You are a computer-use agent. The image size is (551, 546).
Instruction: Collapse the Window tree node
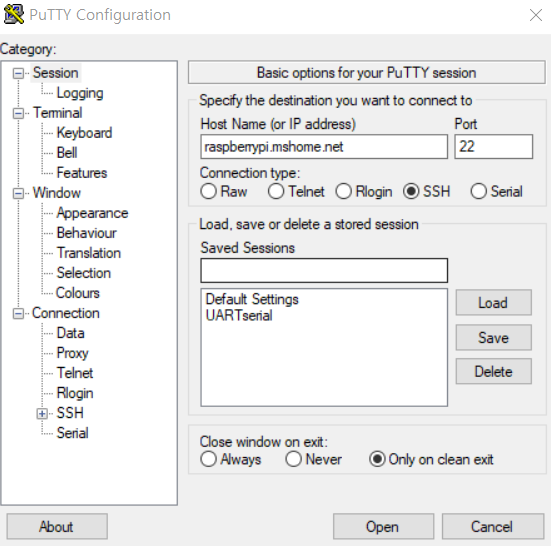pyautogui.click(x=18, y=193)
